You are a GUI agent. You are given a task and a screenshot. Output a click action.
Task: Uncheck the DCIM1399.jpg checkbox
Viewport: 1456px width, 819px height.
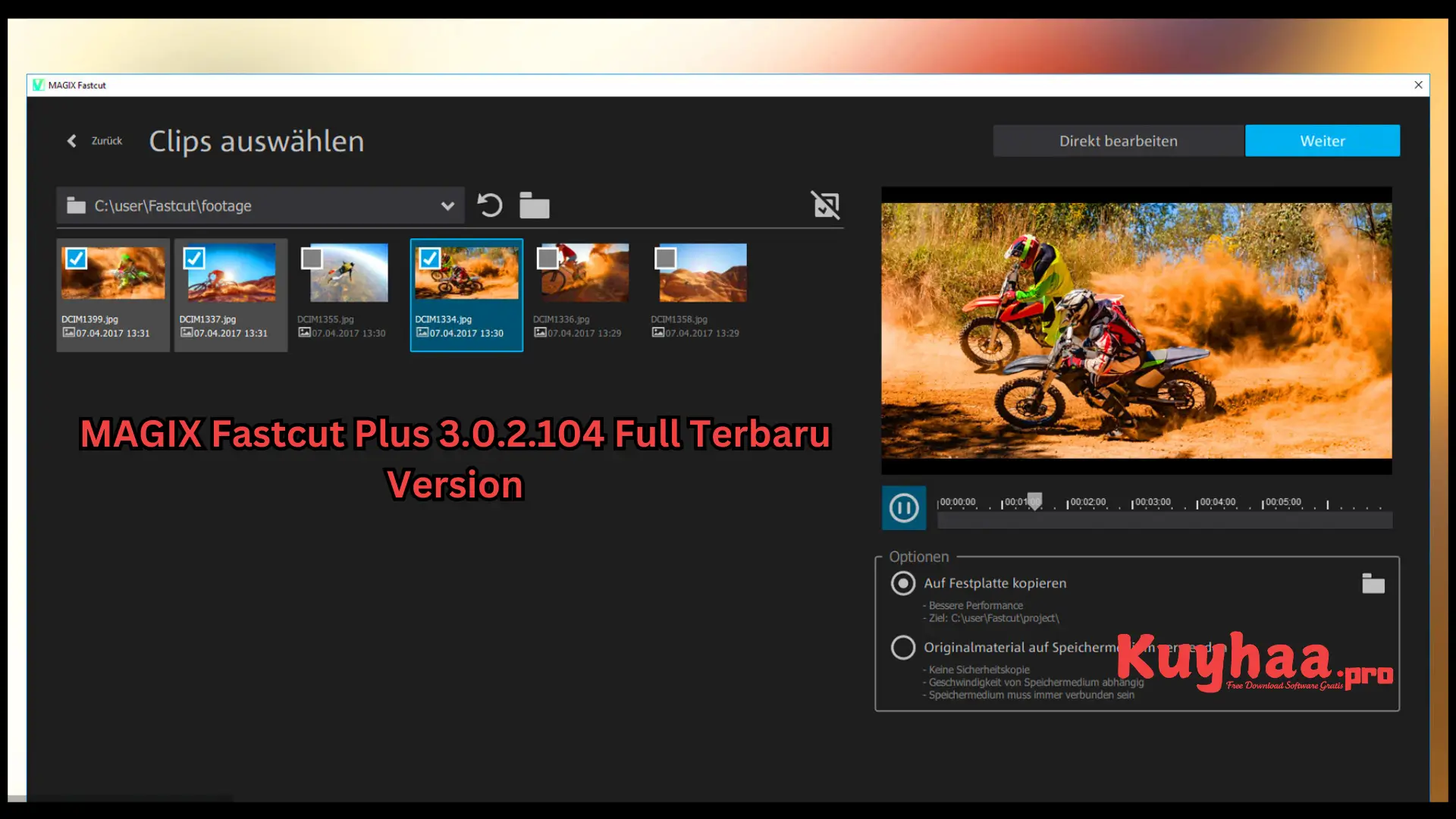click(x=77, y=259)
